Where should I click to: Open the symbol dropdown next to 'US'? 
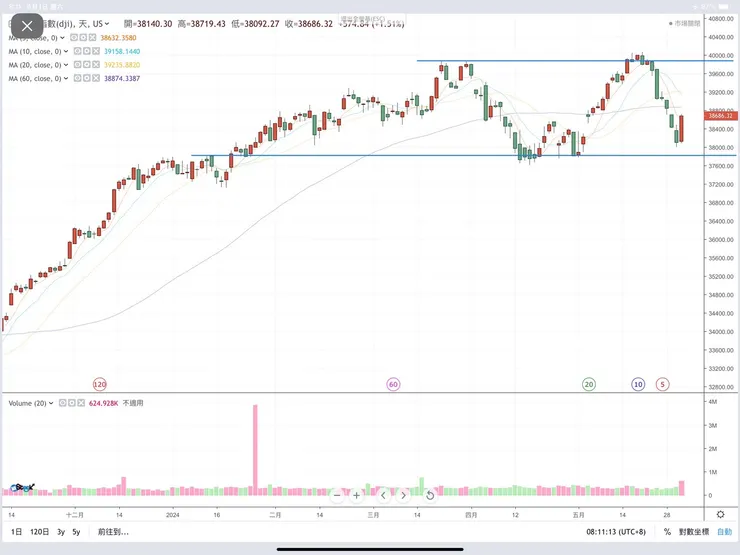click(x=107, y=24)
